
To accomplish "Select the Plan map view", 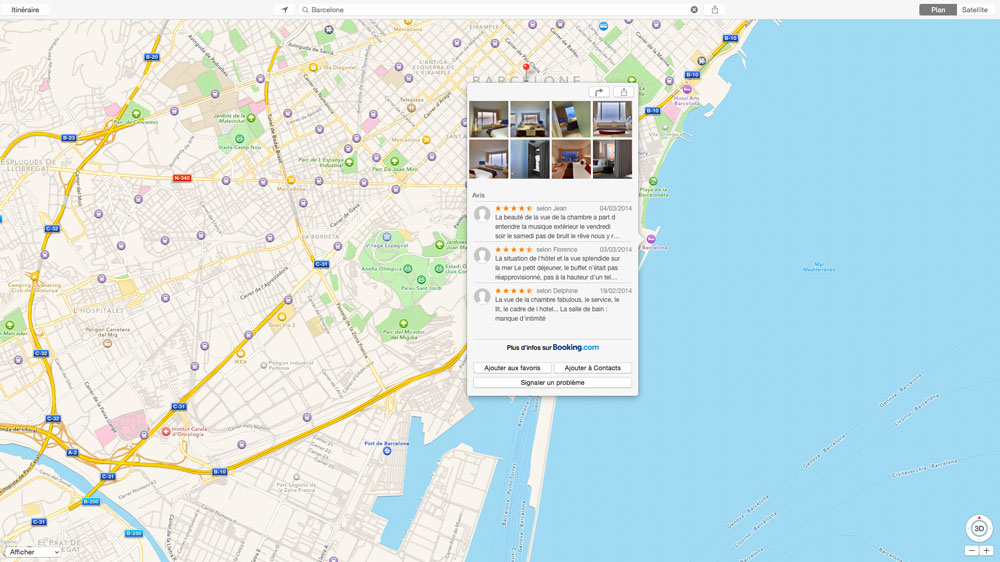I will click(937, 10).
